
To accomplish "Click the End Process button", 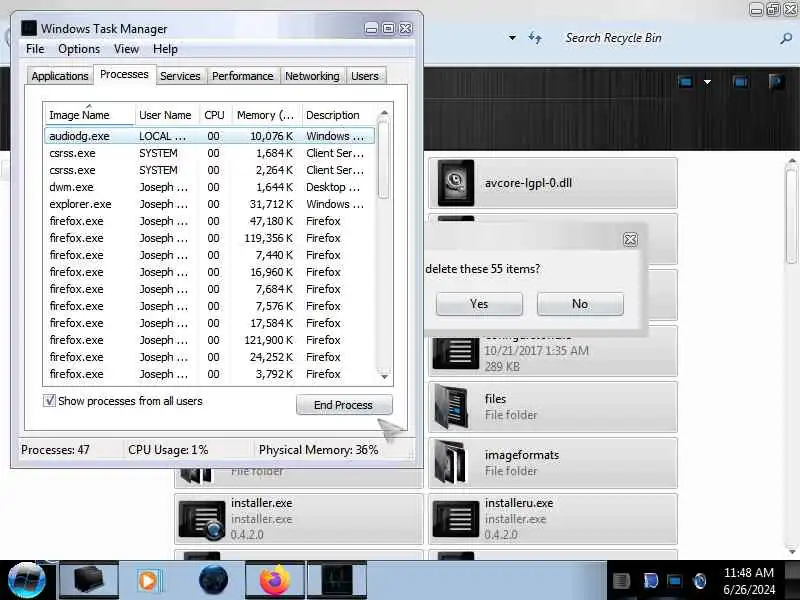I will [x=344, y=405].
